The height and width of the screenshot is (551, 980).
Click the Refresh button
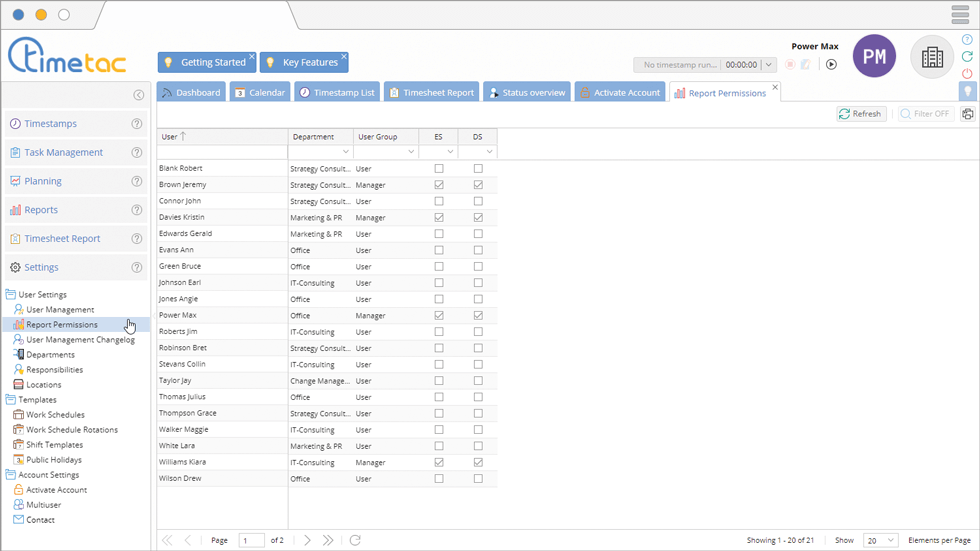click(x=861, y=114)
